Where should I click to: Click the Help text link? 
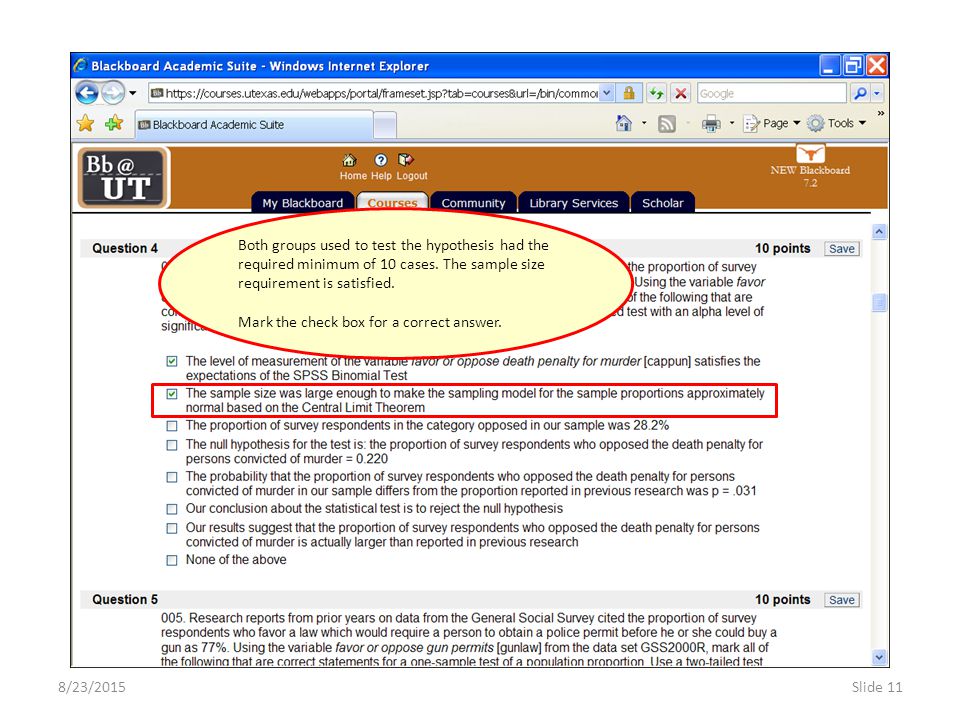tap(381, 176)
